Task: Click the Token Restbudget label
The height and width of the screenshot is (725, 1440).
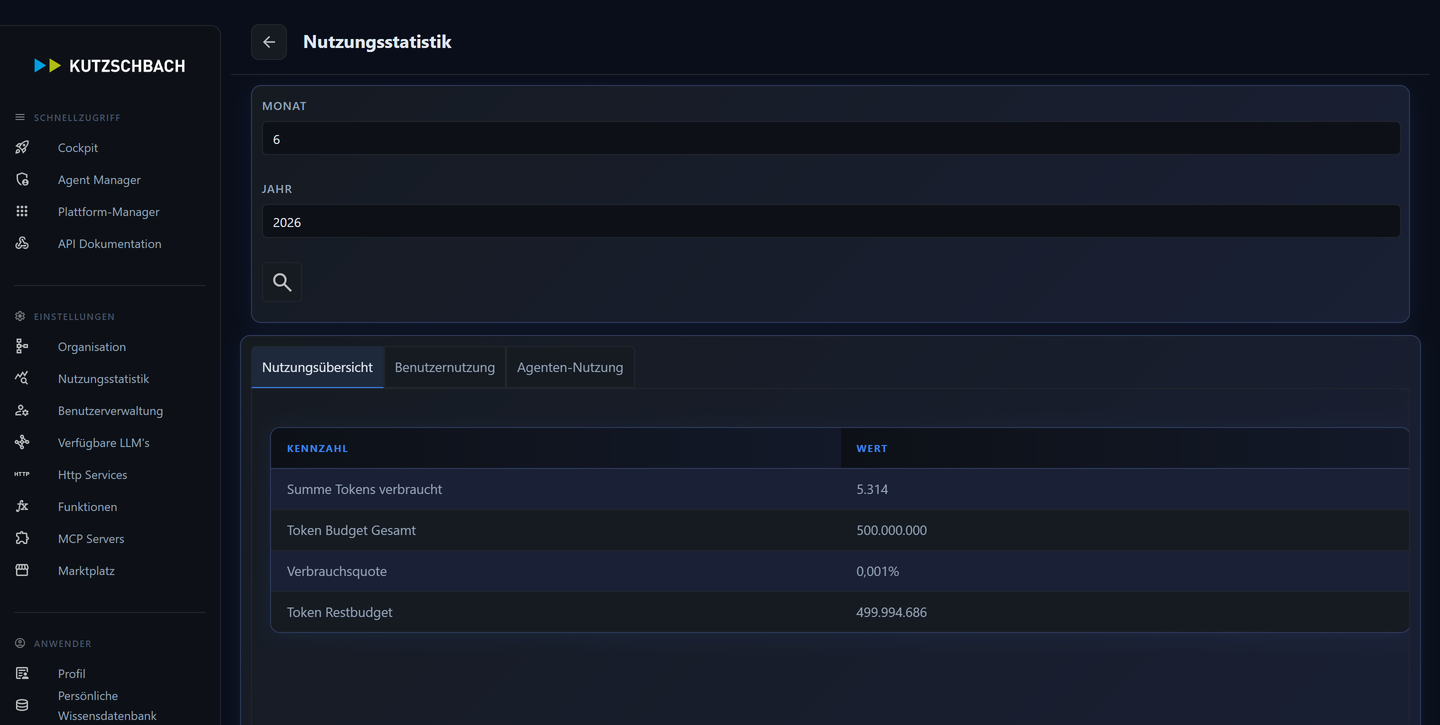Action: [339, 613]
